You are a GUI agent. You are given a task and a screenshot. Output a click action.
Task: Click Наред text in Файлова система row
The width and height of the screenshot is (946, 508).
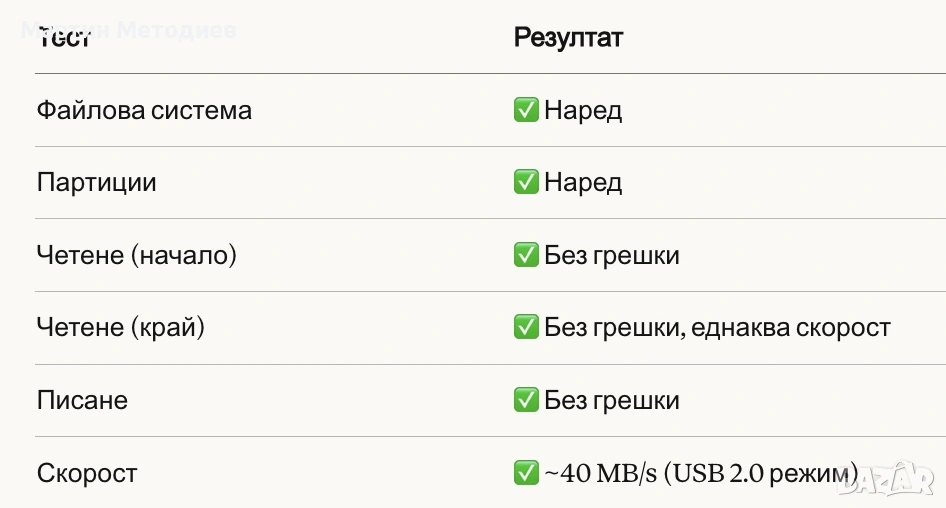[x=583, y=110]
